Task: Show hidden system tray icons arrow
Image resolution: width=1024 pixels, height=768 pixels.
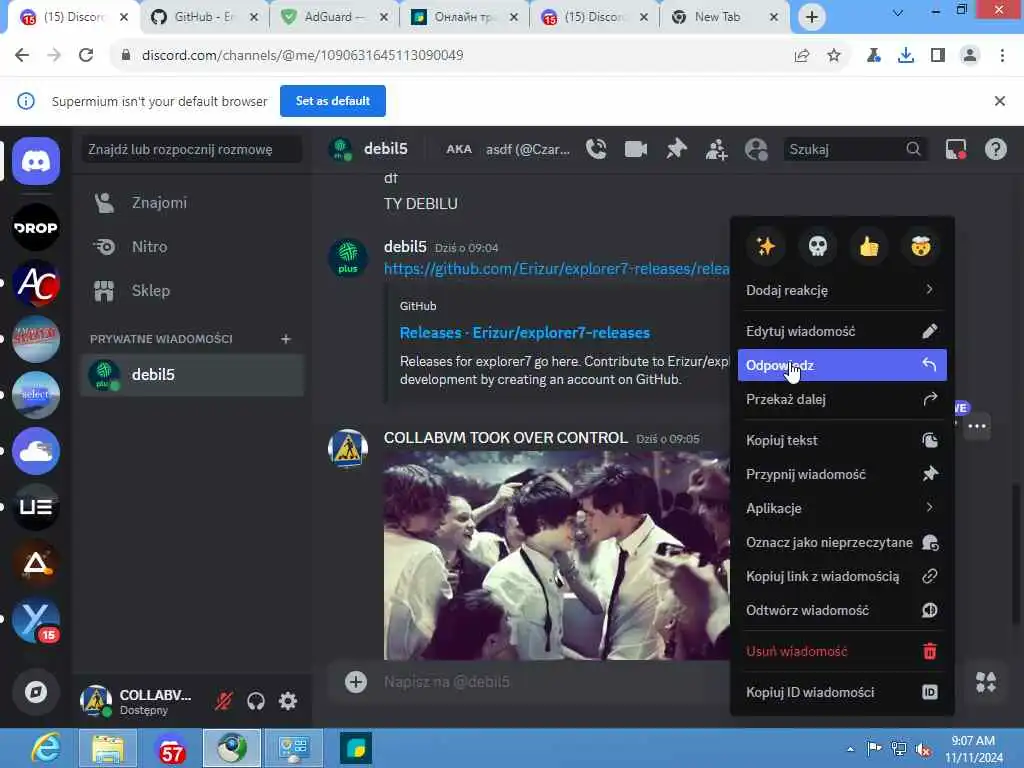Action: pyautogui.click(x=850, y=748)
